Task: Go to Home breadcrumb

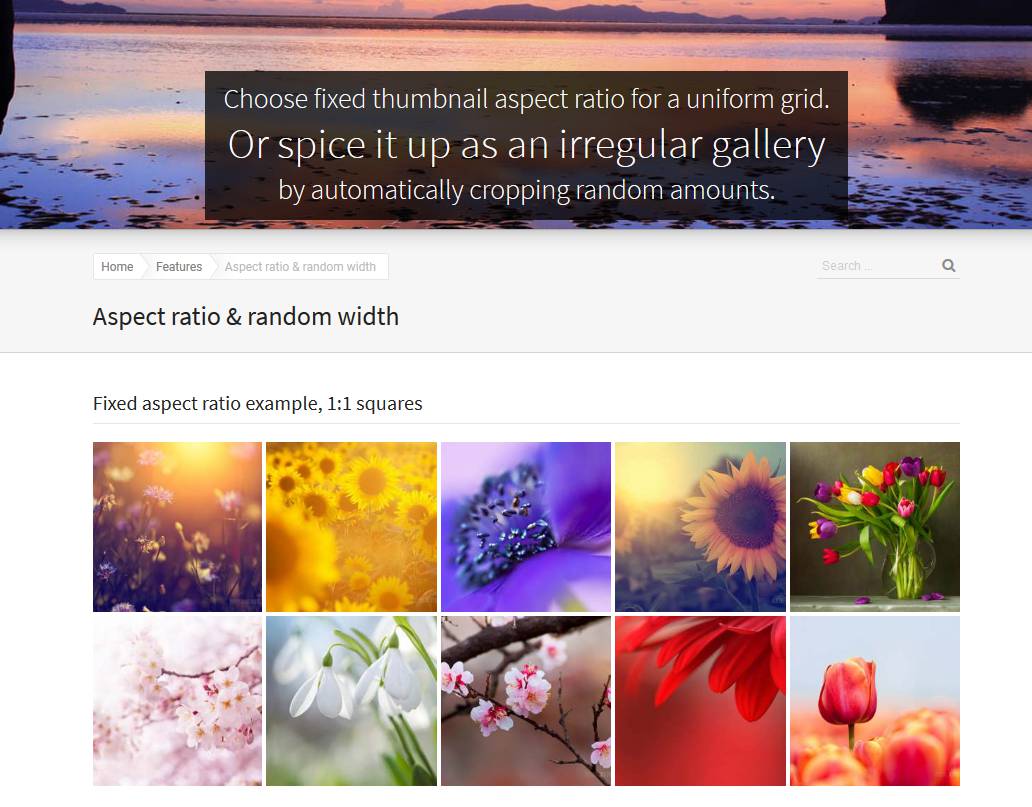Action: click(117, 267)
